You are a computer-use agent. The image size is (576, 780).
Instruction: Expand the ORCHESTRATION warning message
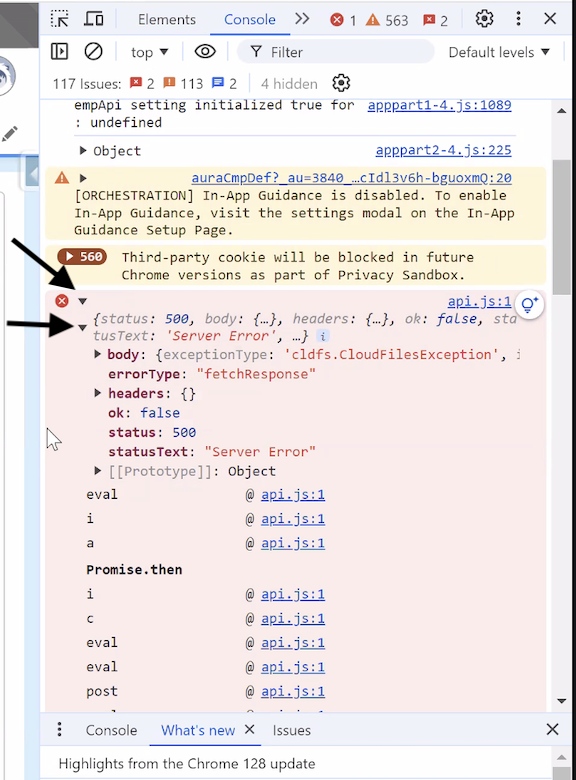coord(83,178)
